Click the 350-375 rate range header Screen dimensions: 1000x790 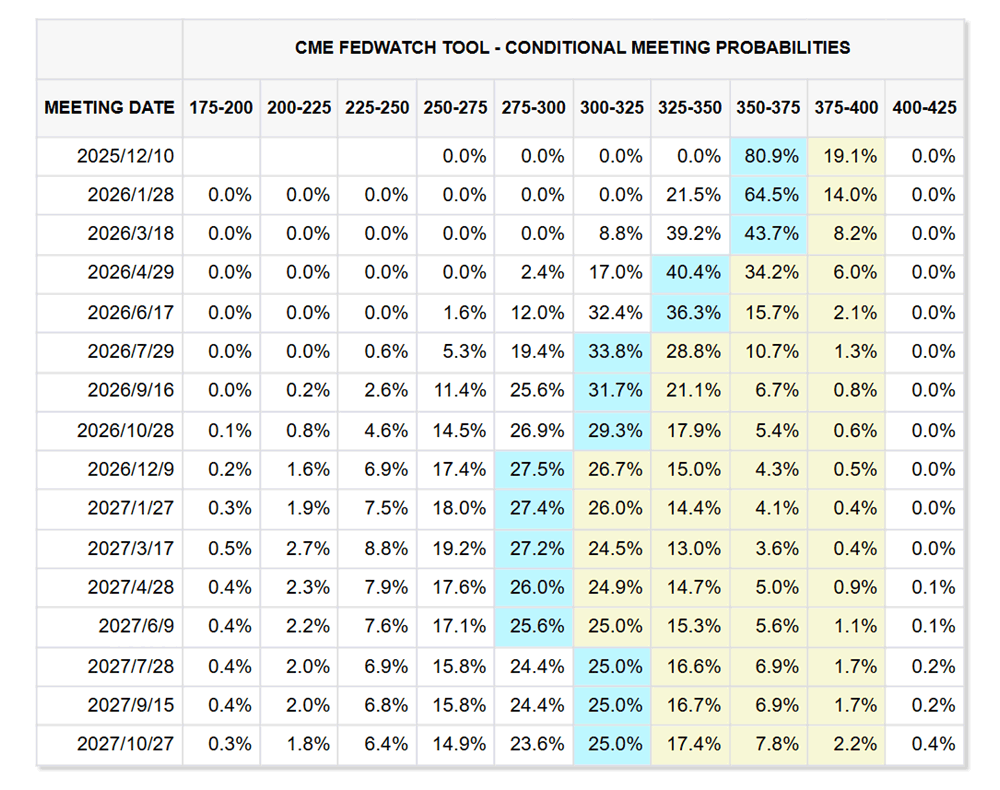768,107
